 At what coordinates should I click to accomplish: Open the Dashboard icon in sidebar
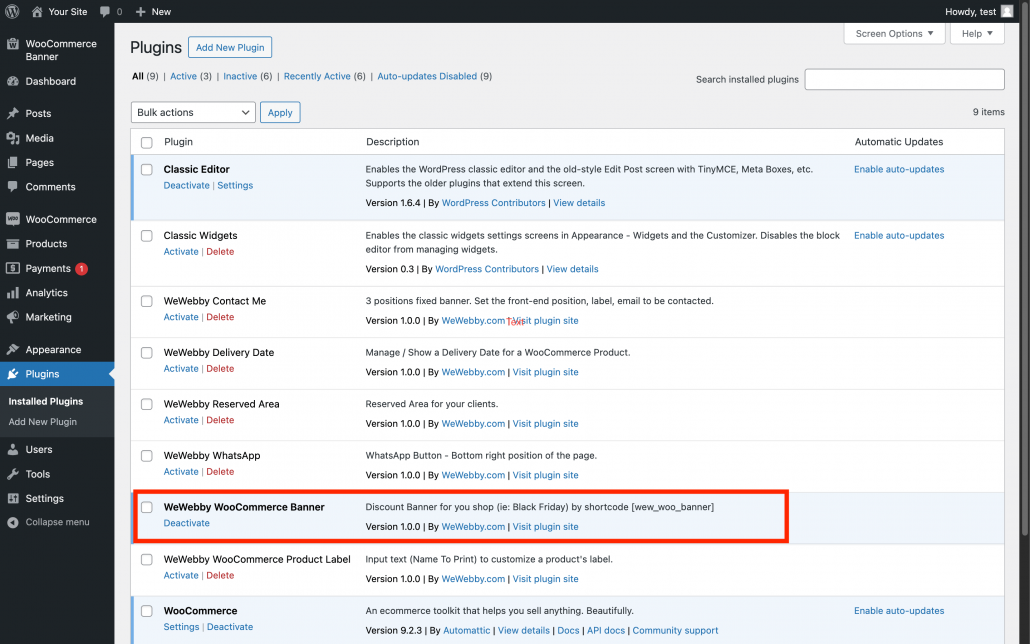point(13,81)
